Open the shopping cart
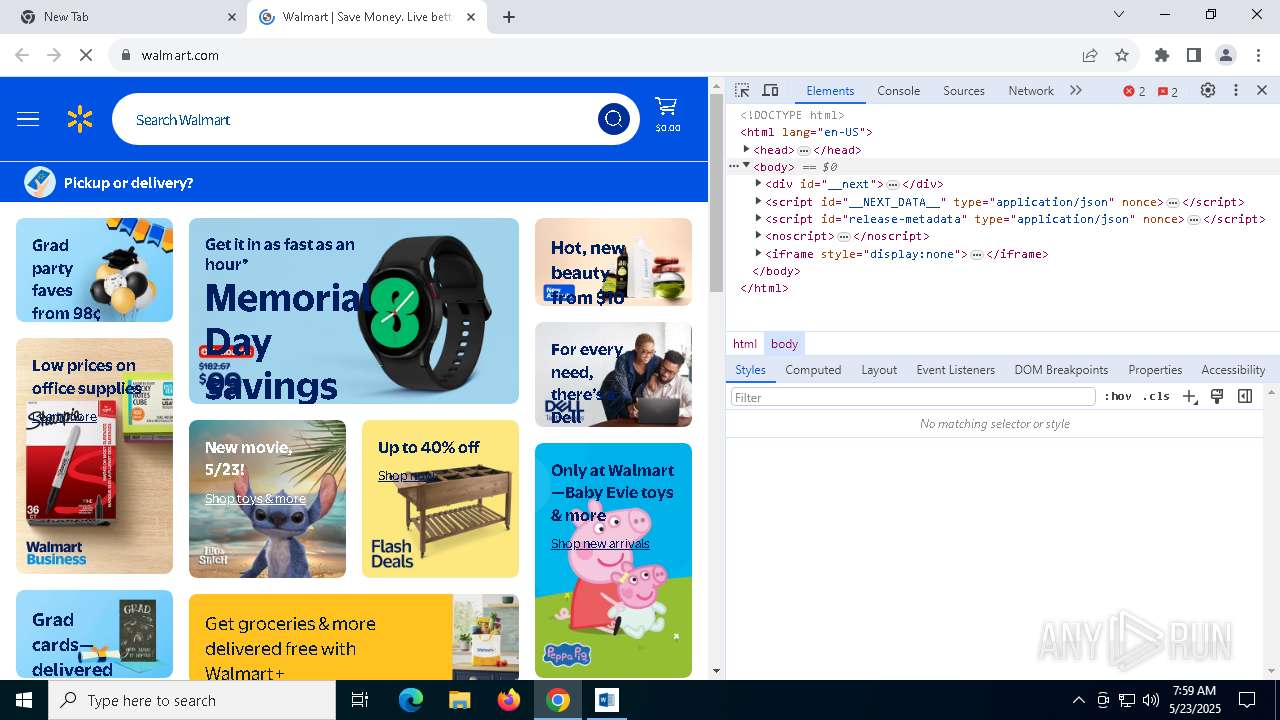Image resolution: width=1280 pixels, height=720 pixels. tap(667, 115)
